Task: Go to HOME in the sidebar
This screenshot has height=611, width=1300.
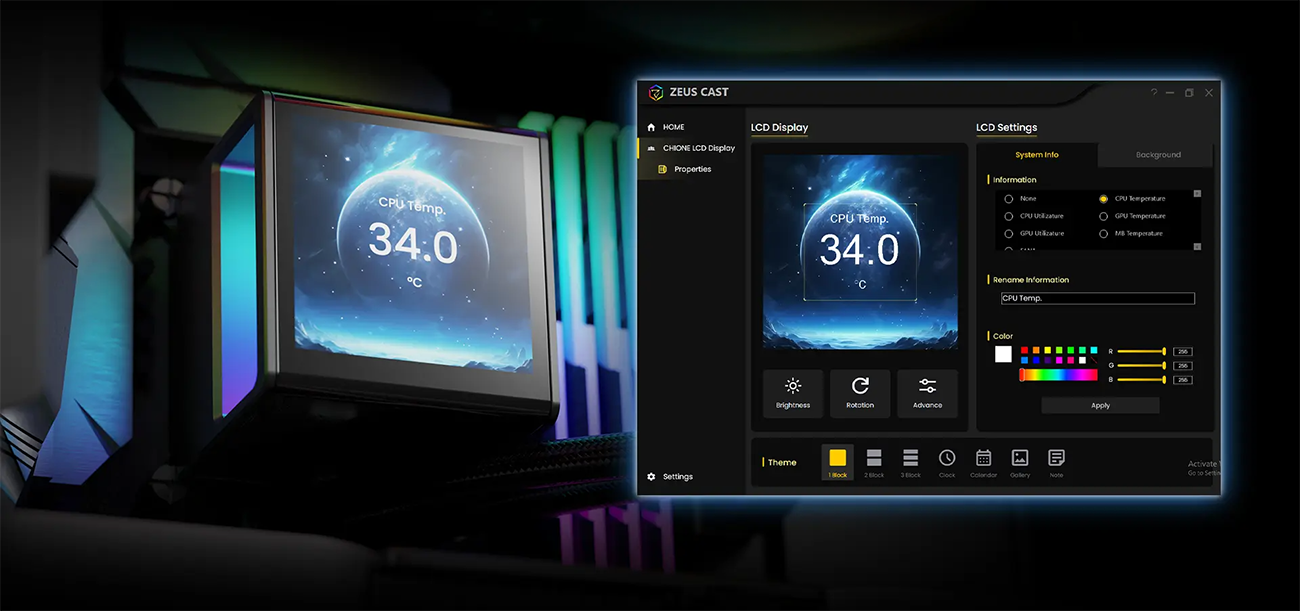Action: [674, 127]
